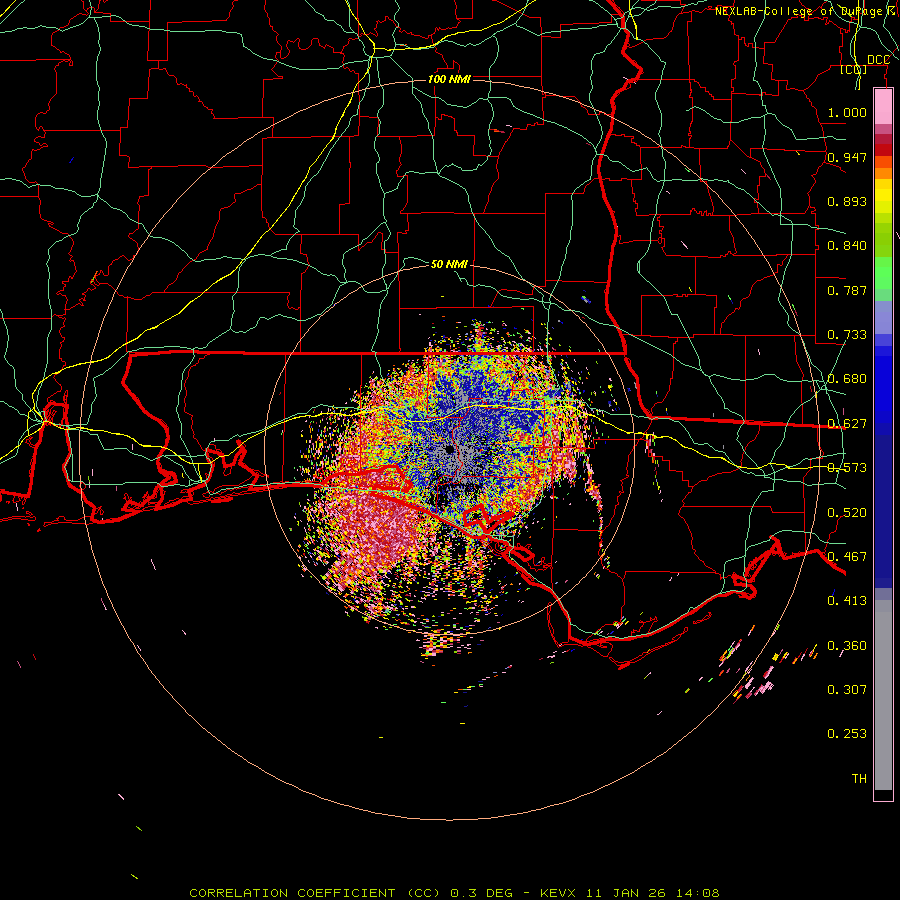900x900 pixels.
Task: Click the 0.467 scale value
Action: [x=847, y=557]
